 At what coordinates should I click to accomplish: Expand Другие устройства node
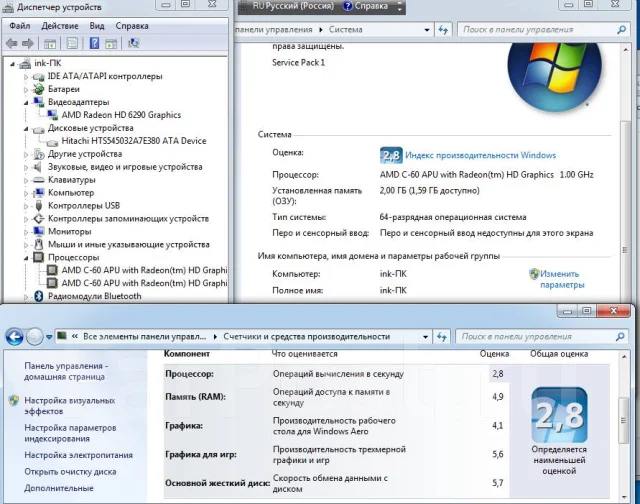point(26,154)
